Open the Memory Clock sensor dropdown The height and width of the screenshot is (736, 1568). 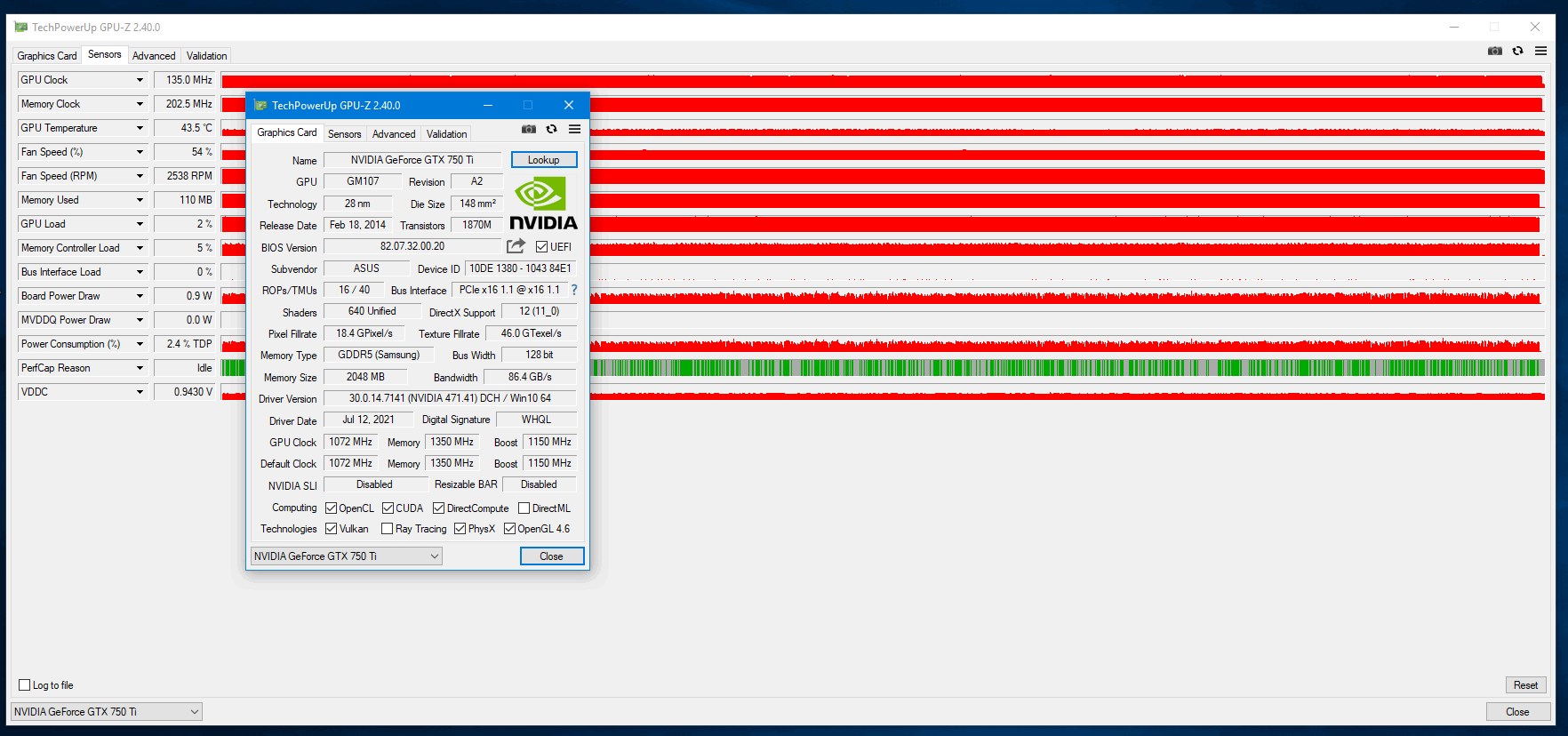click(140, 104)
